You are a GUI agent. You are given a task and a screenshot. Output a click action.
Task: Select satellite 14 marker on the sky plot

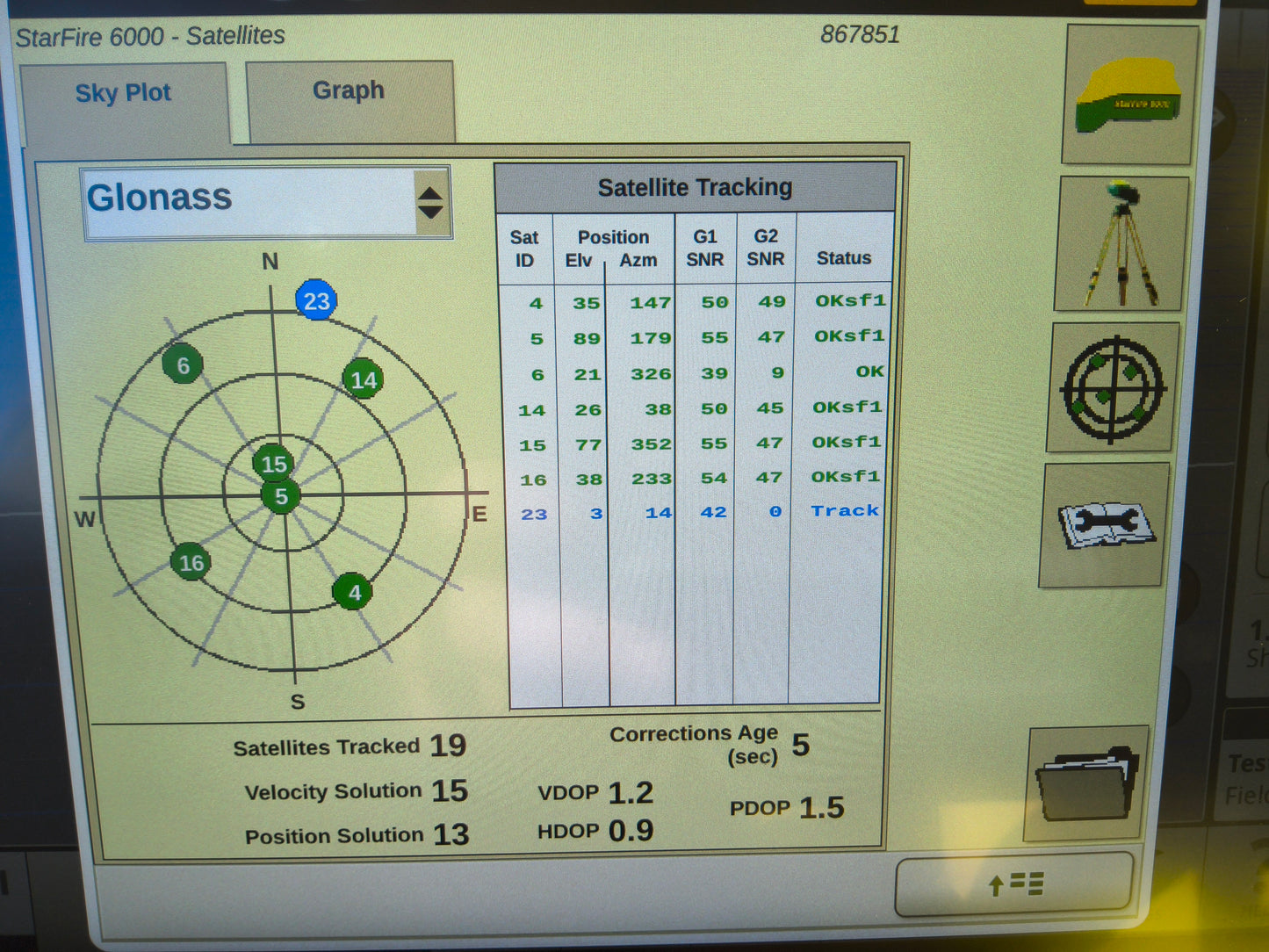[x=364, y=380]
